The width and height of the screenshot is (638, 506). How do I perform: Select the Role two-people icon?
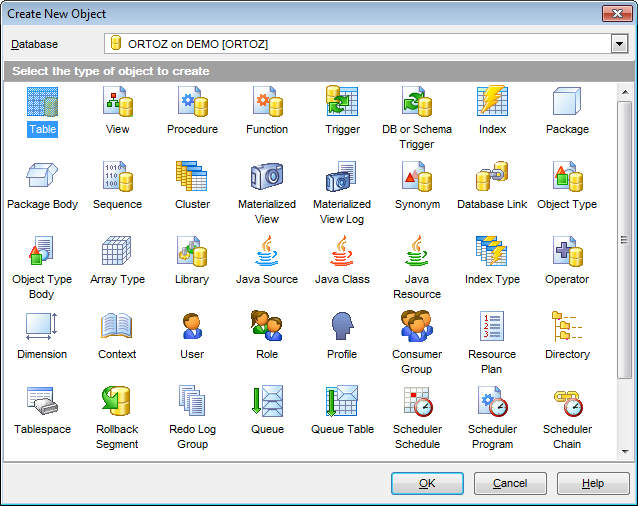[267, 325]
